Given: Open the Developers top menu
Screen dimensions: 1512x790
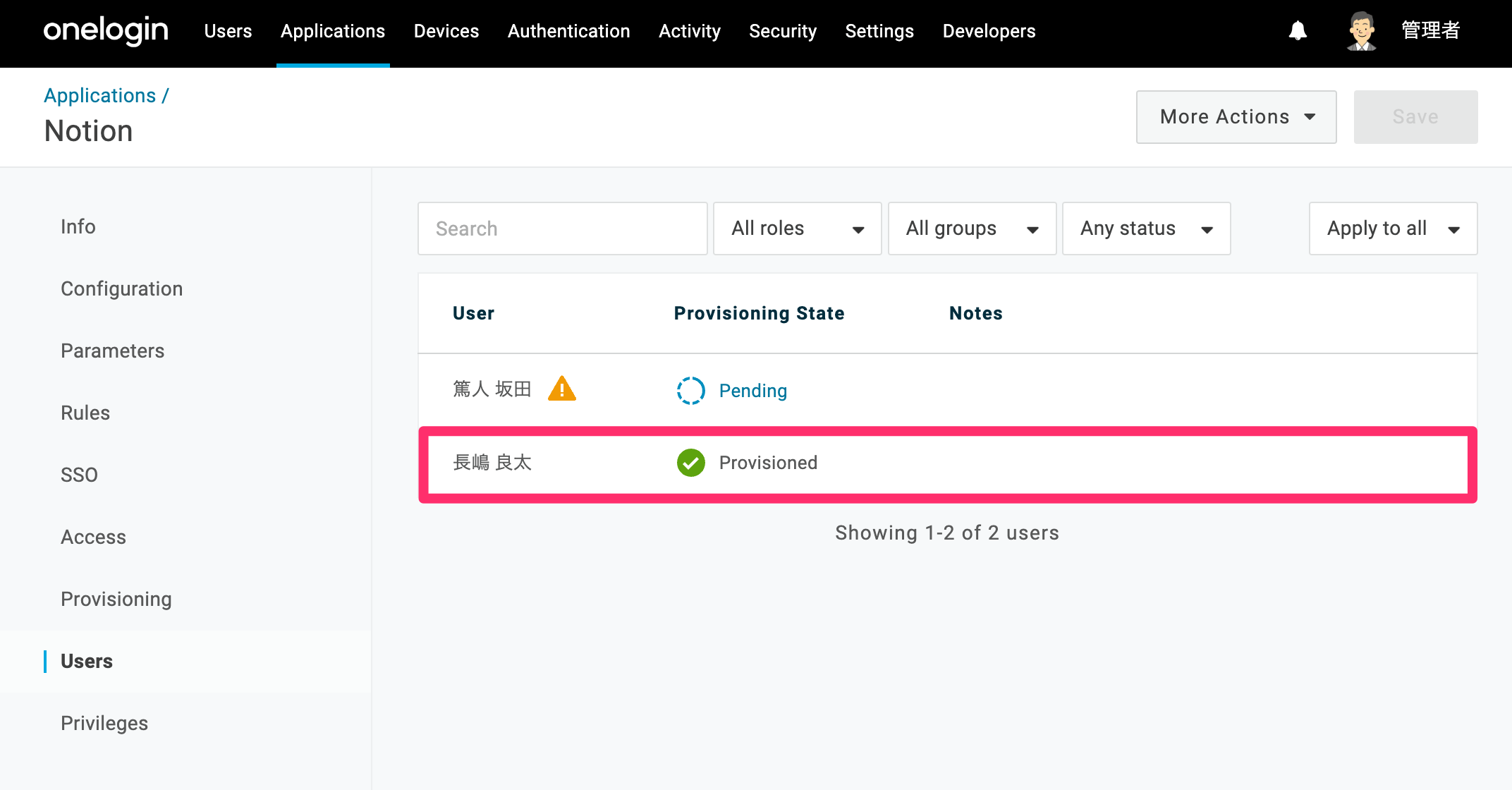Looking at the screenshot, I should click(x=989, y=31).
